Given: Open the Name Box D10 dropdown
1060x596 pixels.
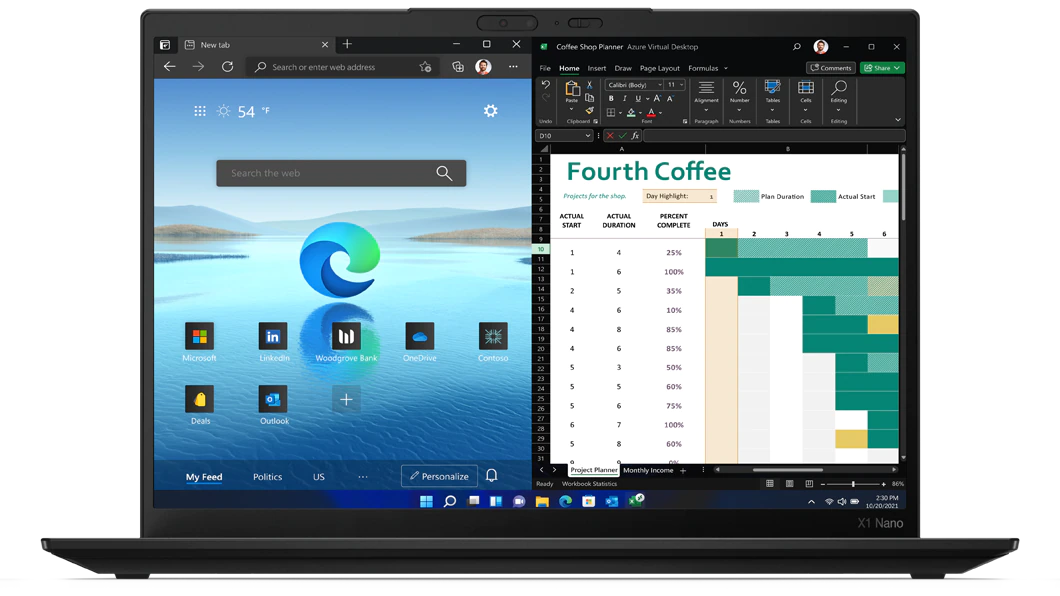Looking at the screenshot, I should click(587, 136).
